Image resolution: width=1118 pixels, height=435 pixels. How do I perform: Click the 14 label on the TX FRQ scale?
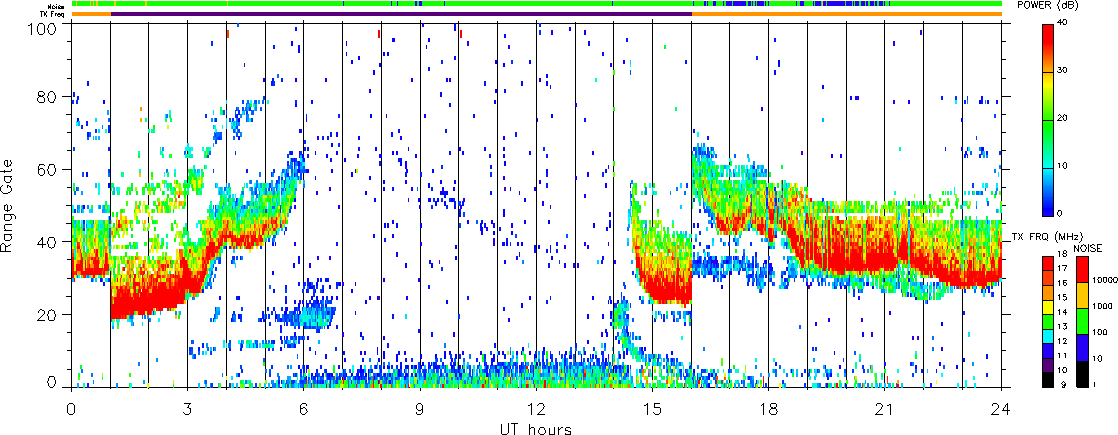pyautogui.click(x=1062, y=312)
